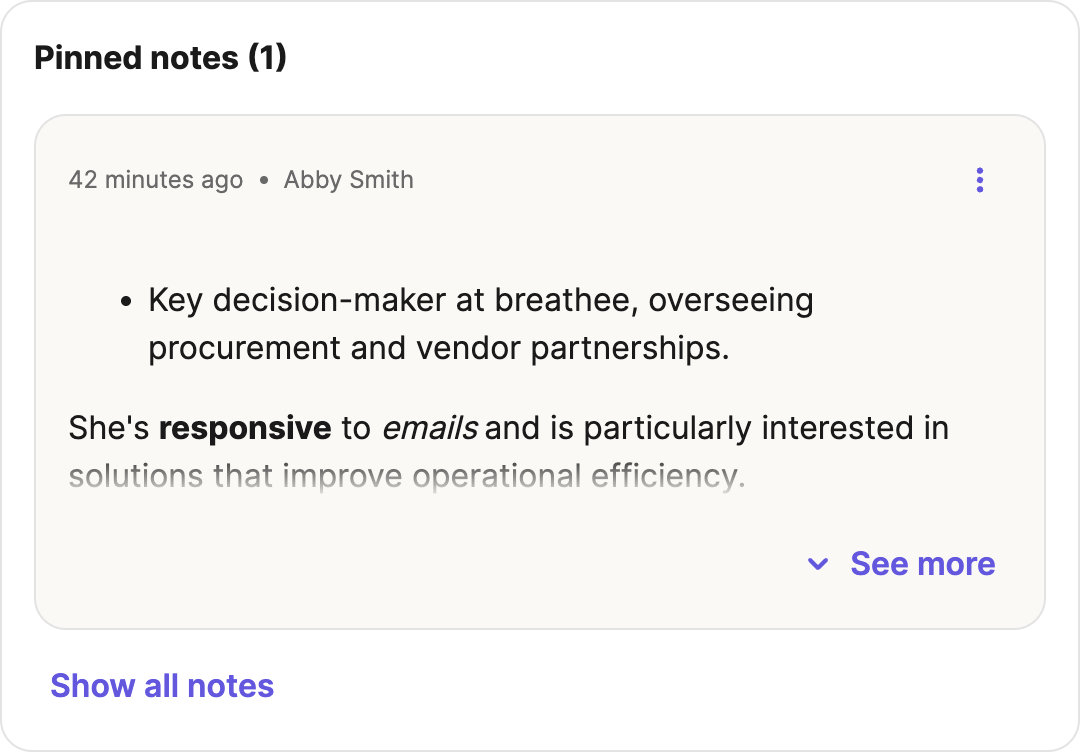This screenshot has height=752, width=1080.
Task: Click the bullet point before Key decision-maker
Action: 124,299
